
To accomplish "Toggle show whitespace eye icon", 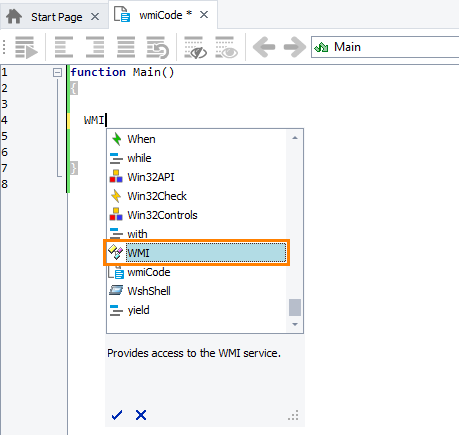I will point(226,48).
